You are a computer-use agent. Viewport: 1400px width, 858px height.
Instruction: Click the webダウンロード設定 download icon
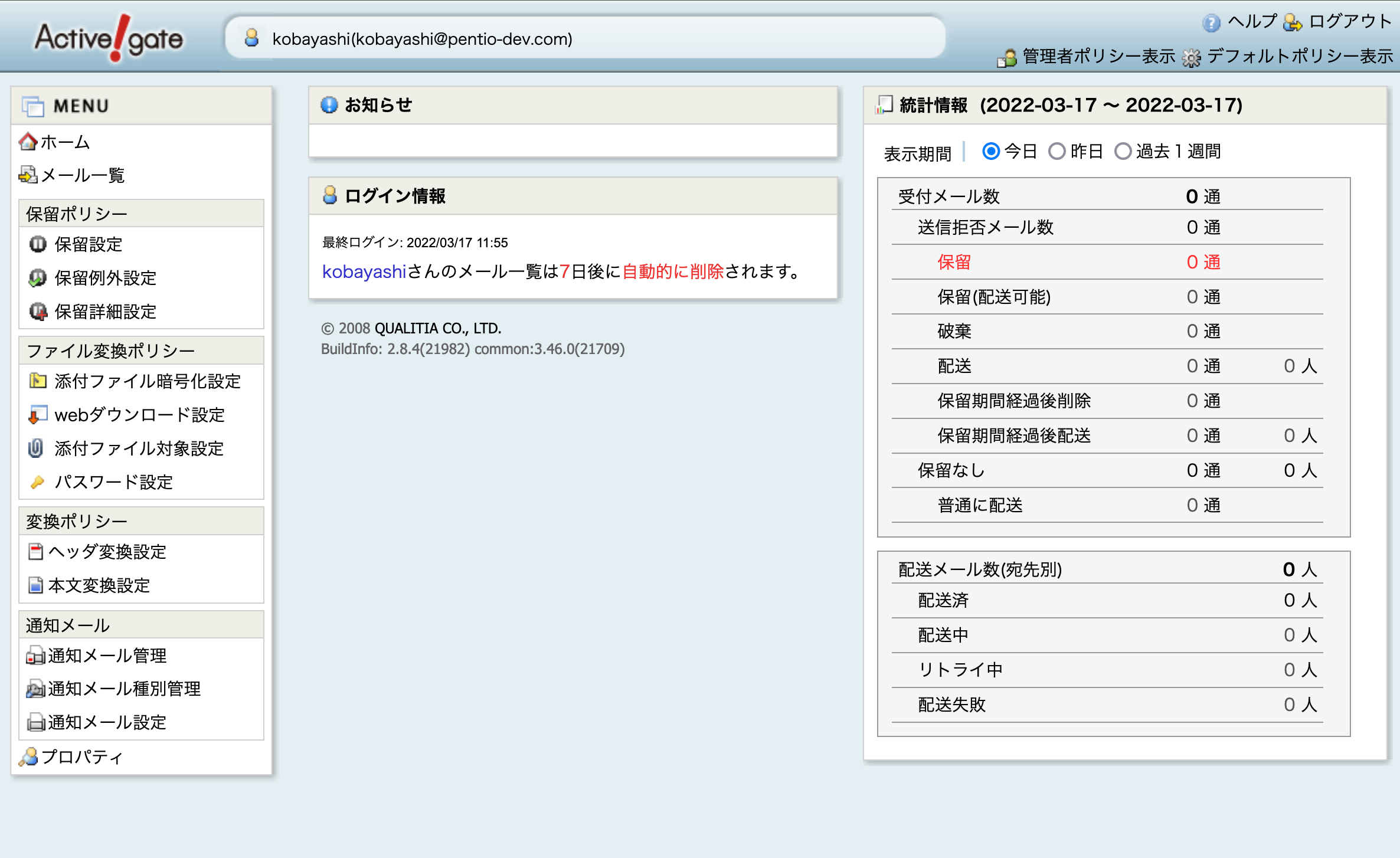[38, 414]
